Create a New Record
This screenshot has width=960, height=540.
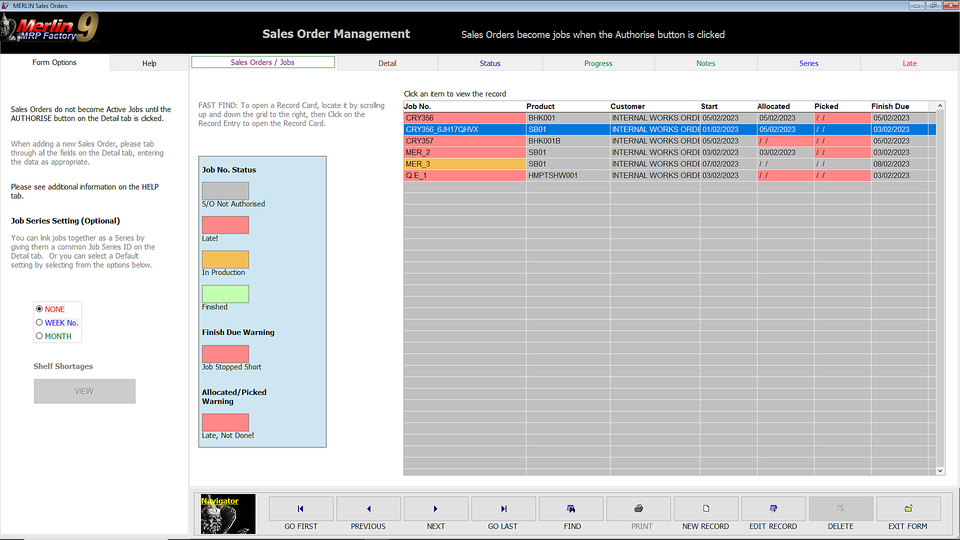click(705, 508)
